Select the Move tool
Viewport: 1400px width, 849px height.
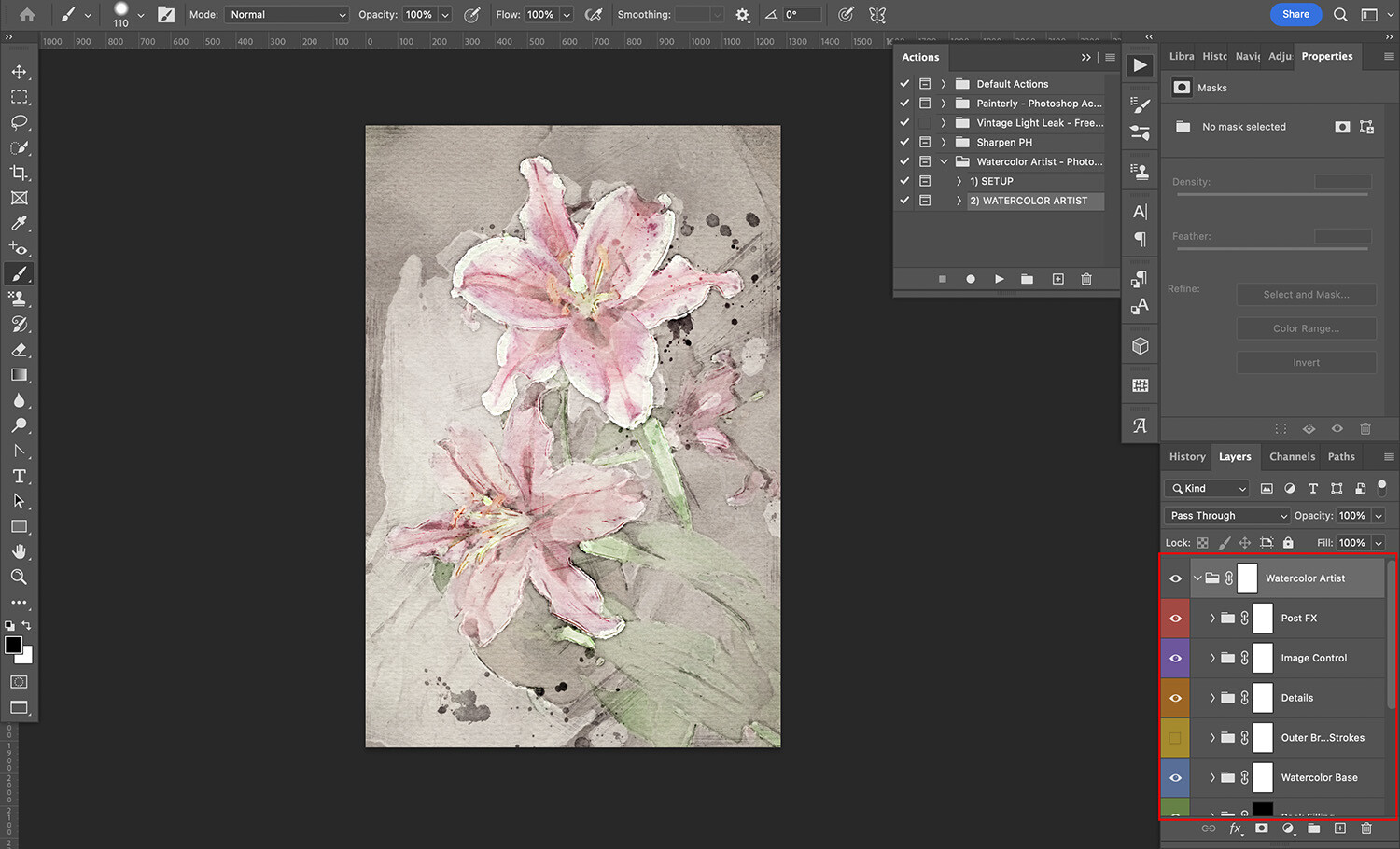tap(19, 72)
